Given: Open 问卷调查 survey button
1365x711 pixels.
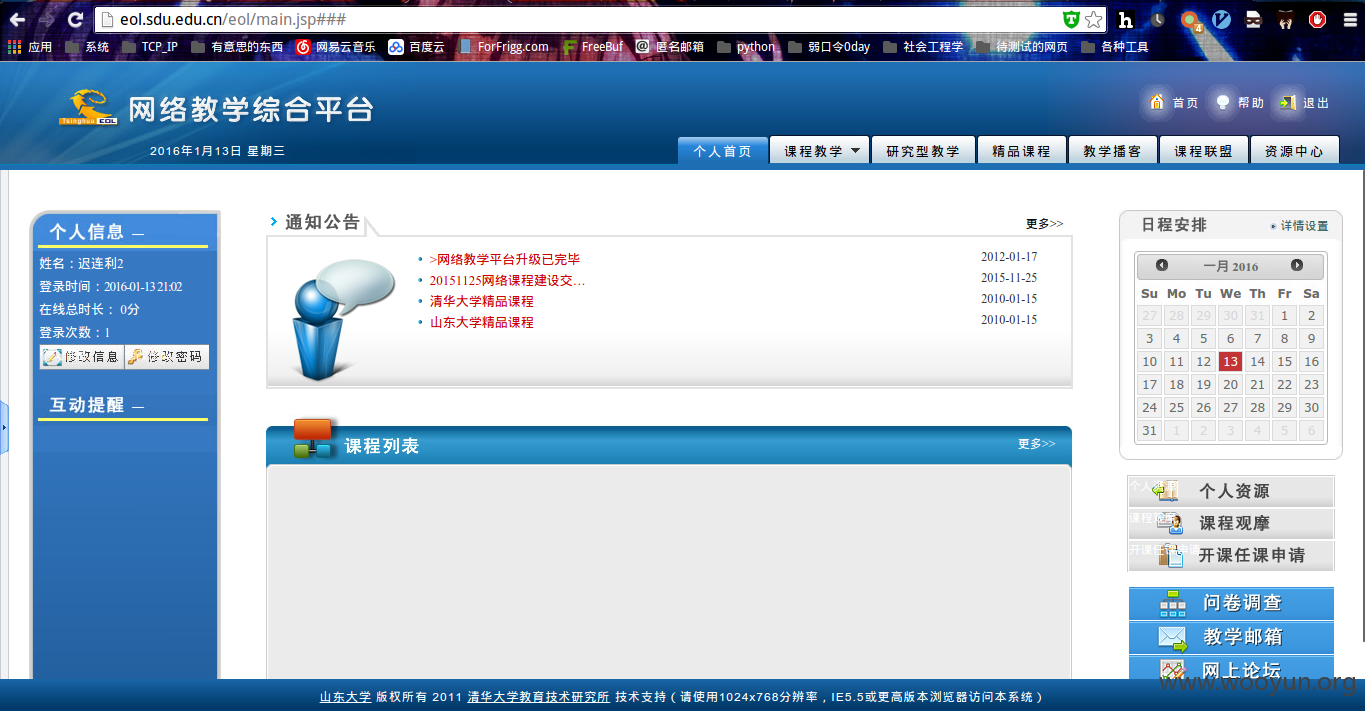Looking at the screenshot, I should pos(1231,603).
